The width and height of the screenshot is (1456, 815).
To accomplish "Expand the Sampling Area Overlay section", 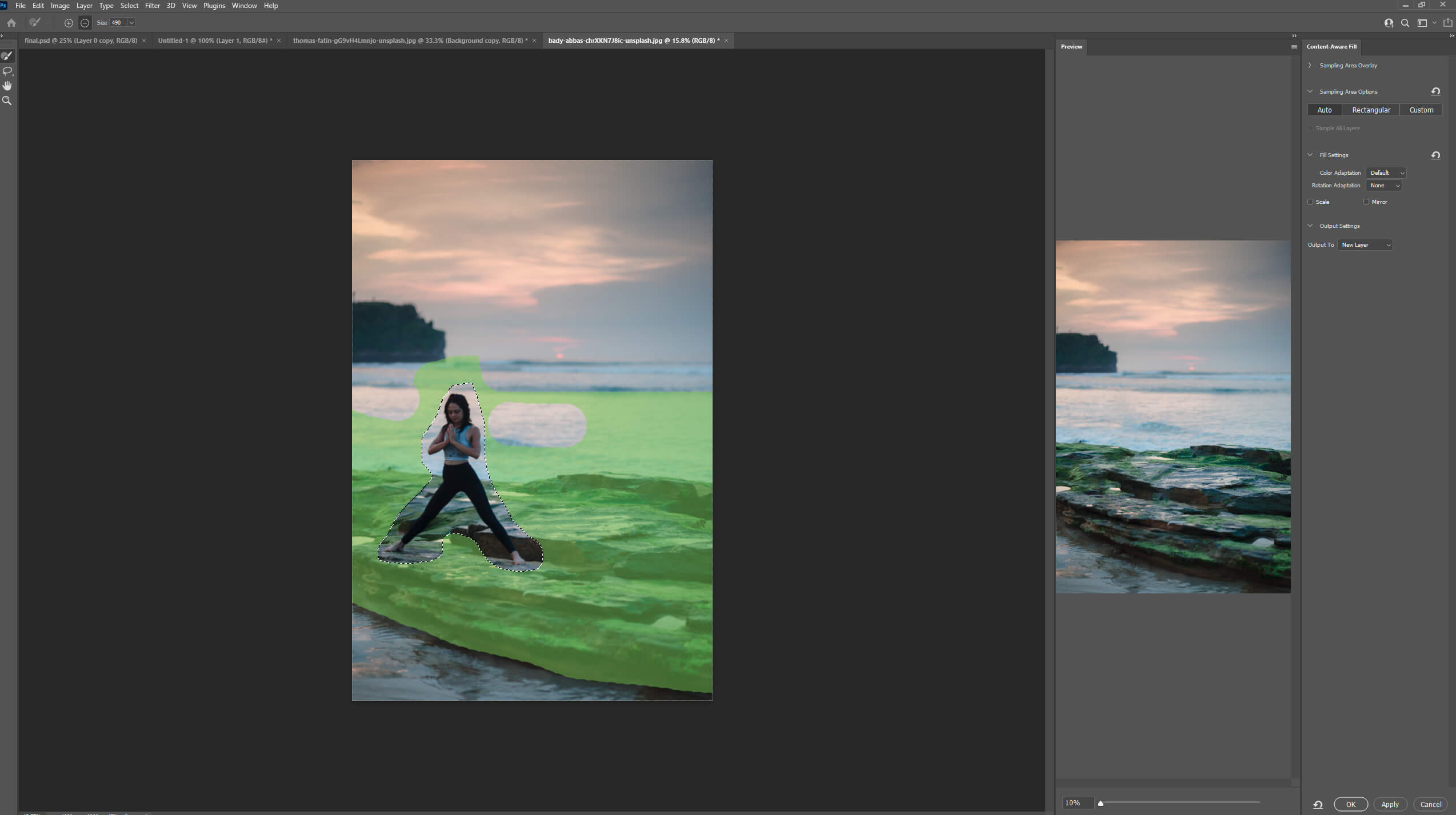I will click(1310, 65).
